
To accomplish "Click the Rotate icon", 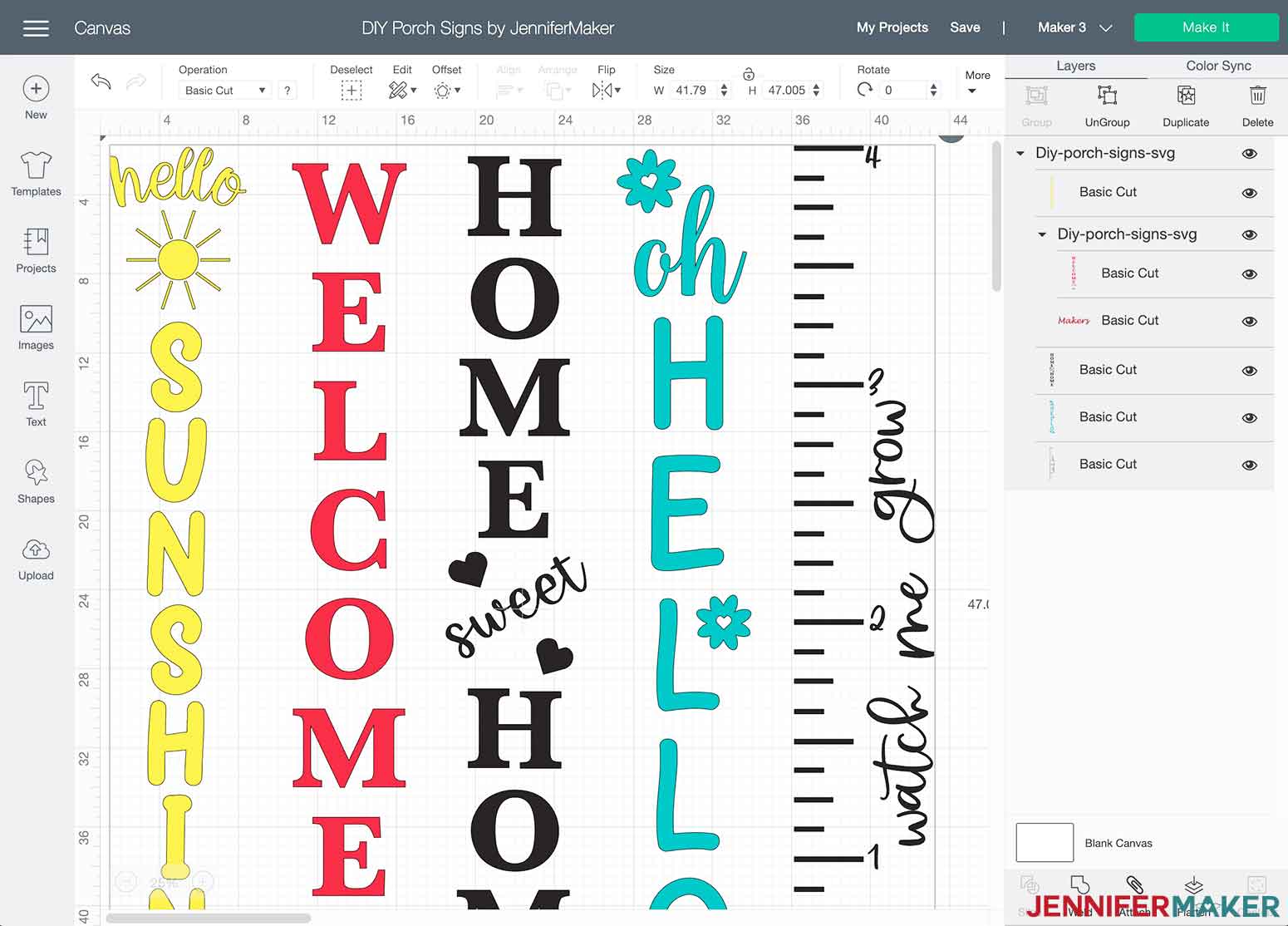I will click(x=865, y=90).
